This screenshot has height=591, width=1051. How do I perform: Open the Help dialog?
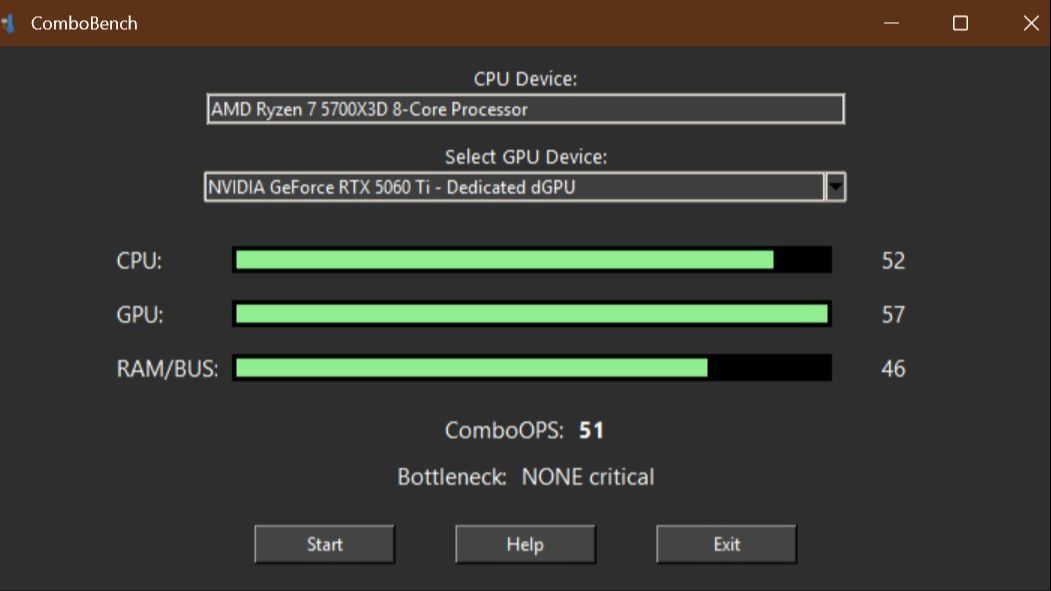pos(525,544)
